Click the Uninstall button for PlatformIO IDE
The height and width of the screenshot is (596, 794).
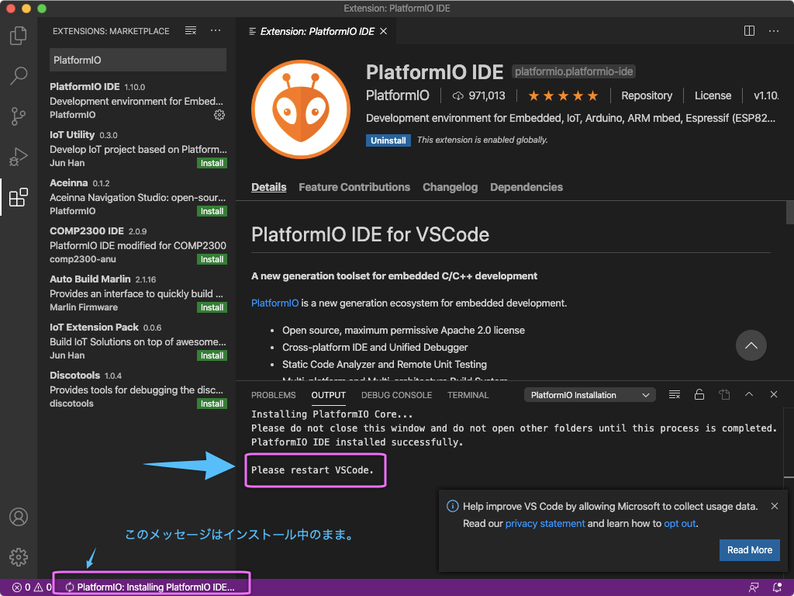point(388,141)
